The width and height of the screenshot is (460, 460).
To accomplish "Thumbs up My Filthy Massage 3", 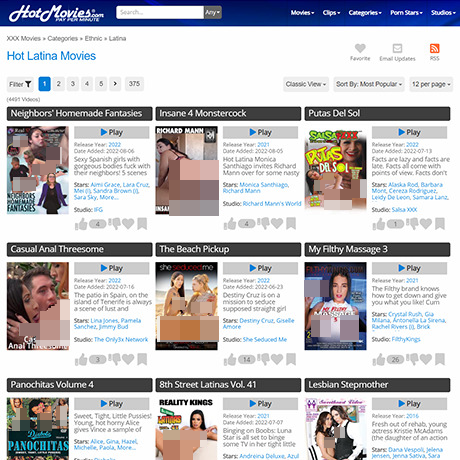I will (379, 360).
